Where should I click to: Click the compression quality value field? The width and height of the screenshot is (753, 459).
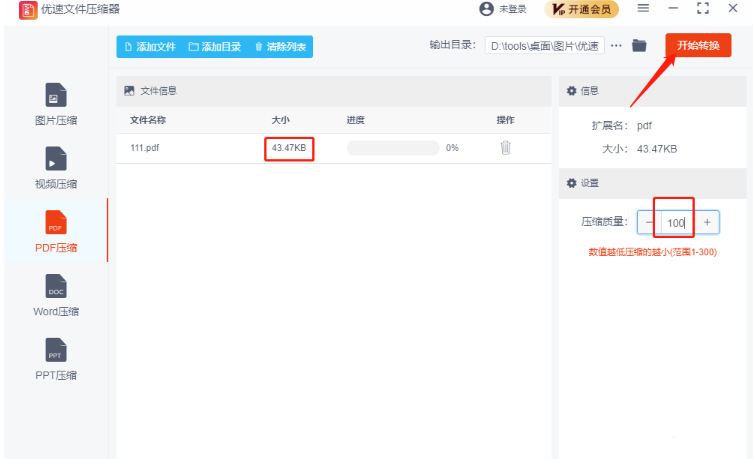point(678,223)
